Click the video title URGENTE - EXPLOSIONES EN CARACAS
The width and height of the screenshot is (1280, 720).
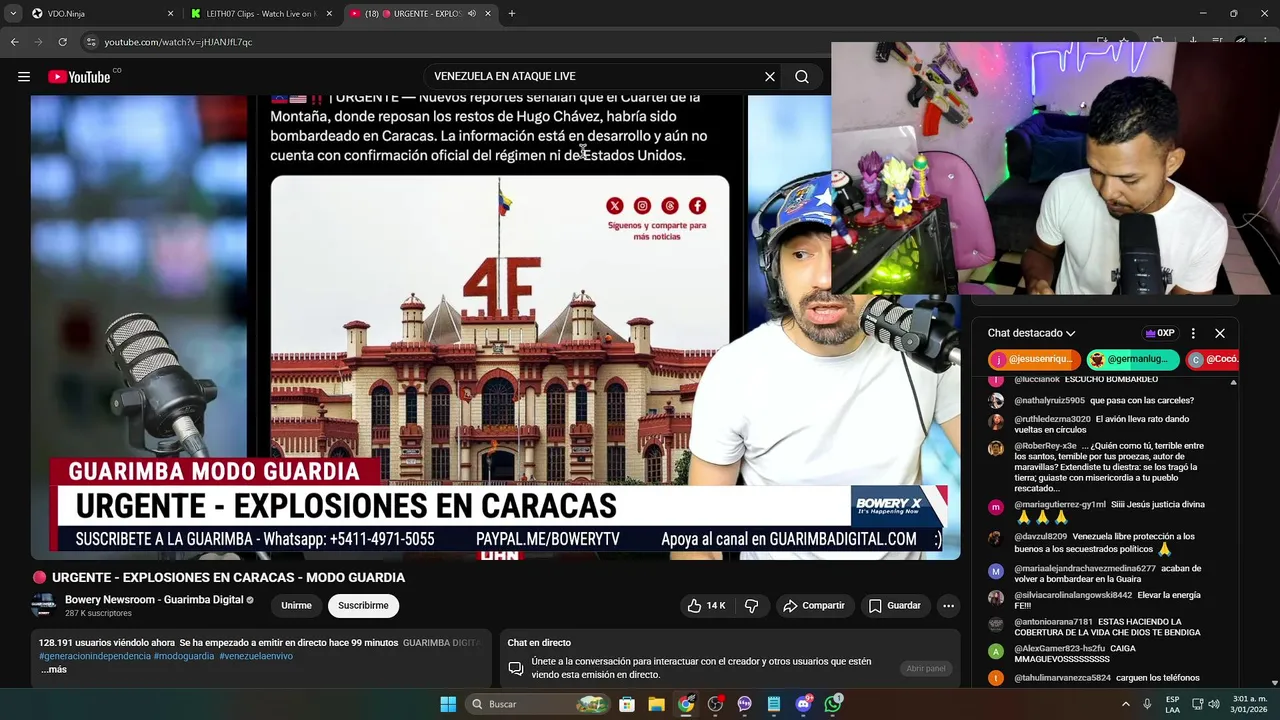(228, 578)
